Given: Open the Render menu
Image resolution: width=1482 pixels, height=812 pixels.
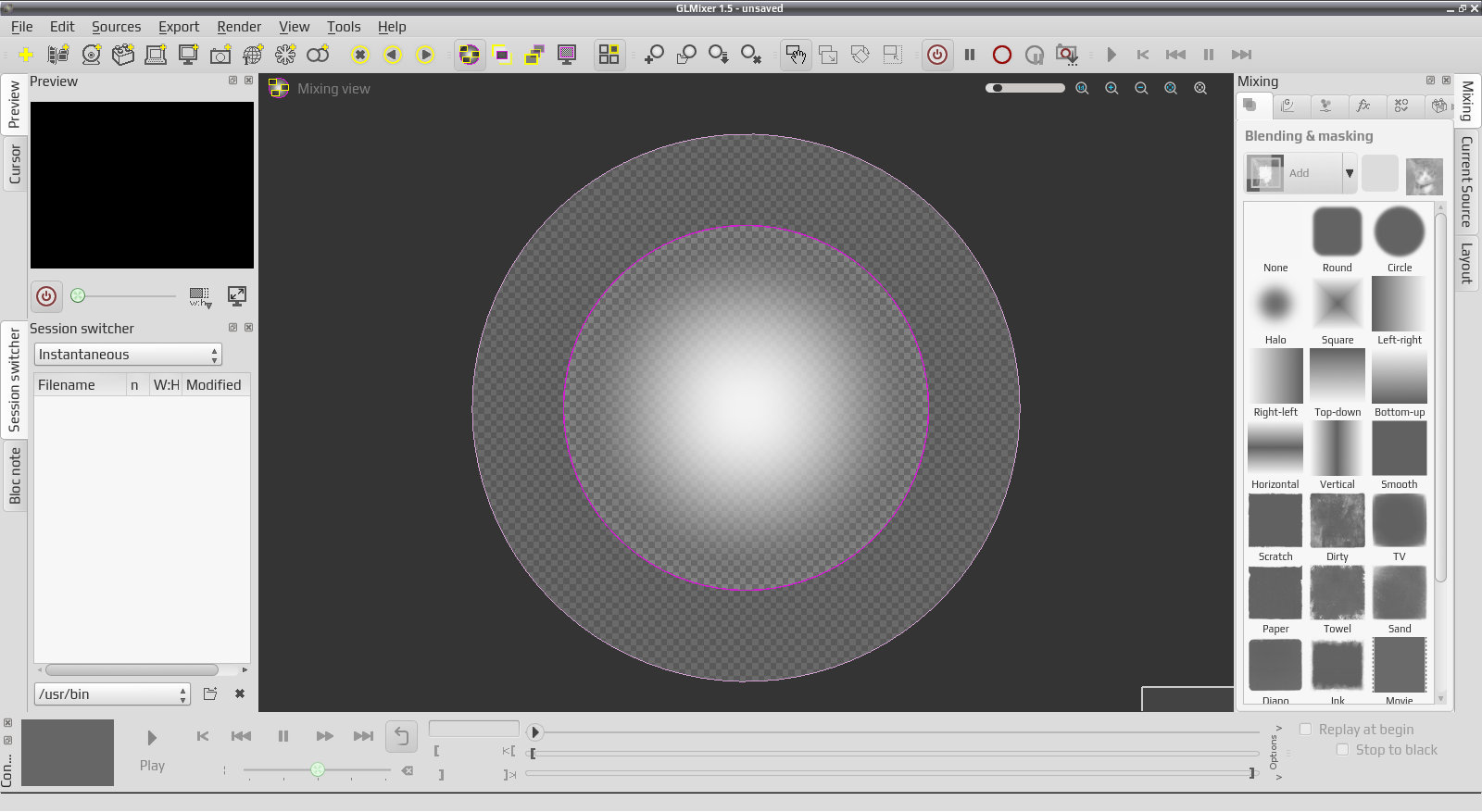Looking at the screenshot, I should [x=239, y=27].
